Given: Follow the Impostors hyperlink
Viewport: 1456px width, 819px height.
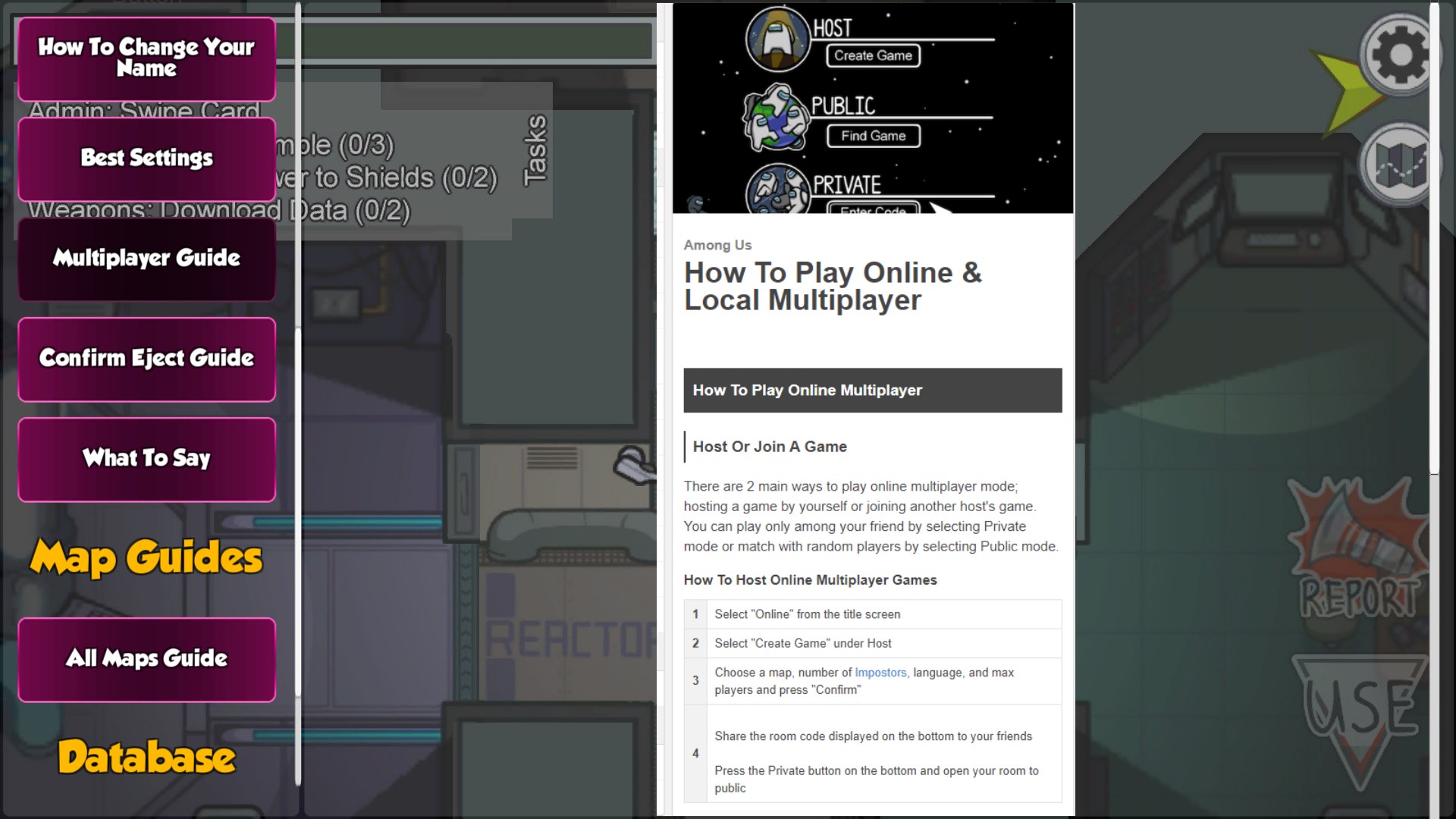Looking at the screenshot, I should 880,673.
